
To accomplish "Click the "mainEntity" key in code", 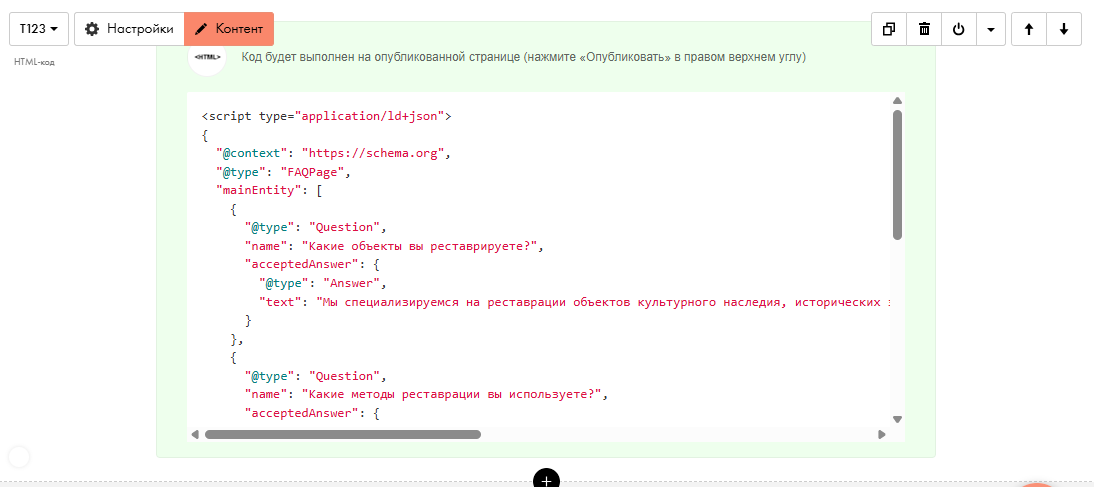I will 258,190.
